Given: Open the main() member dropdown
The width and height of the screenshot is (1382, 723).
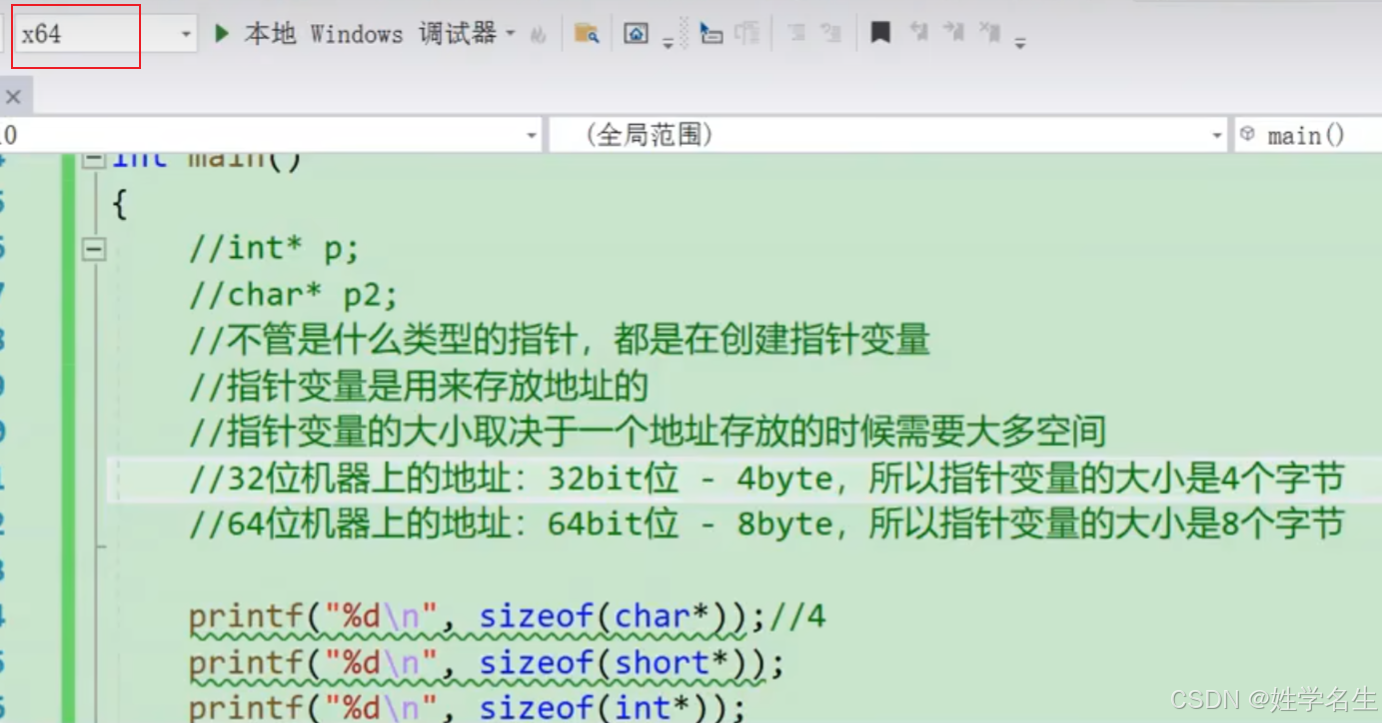Looking at the screenshot, I should [x=1308, y=135].
